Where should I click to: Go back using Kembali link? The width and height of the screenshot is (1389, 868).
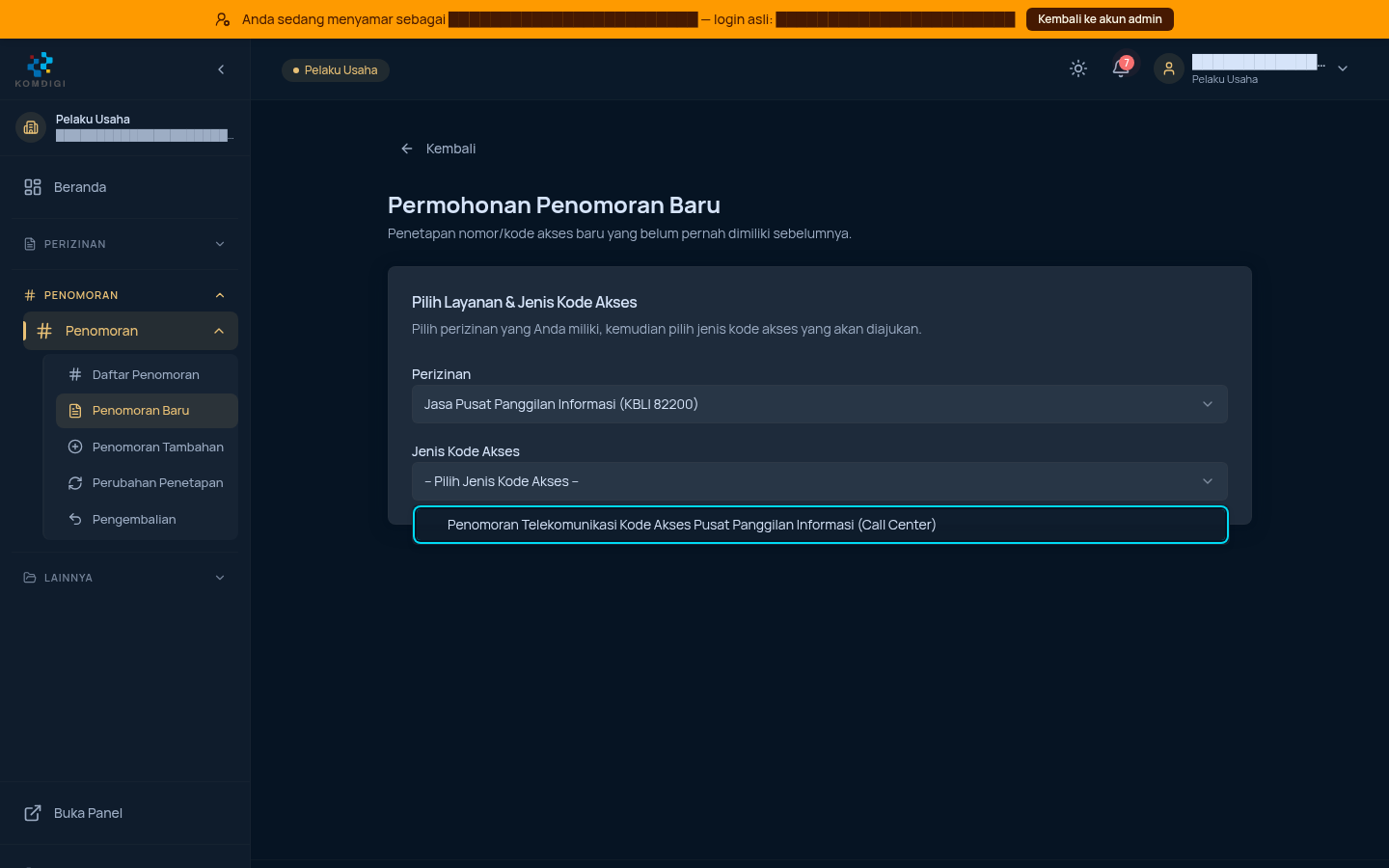pos(438,149)
